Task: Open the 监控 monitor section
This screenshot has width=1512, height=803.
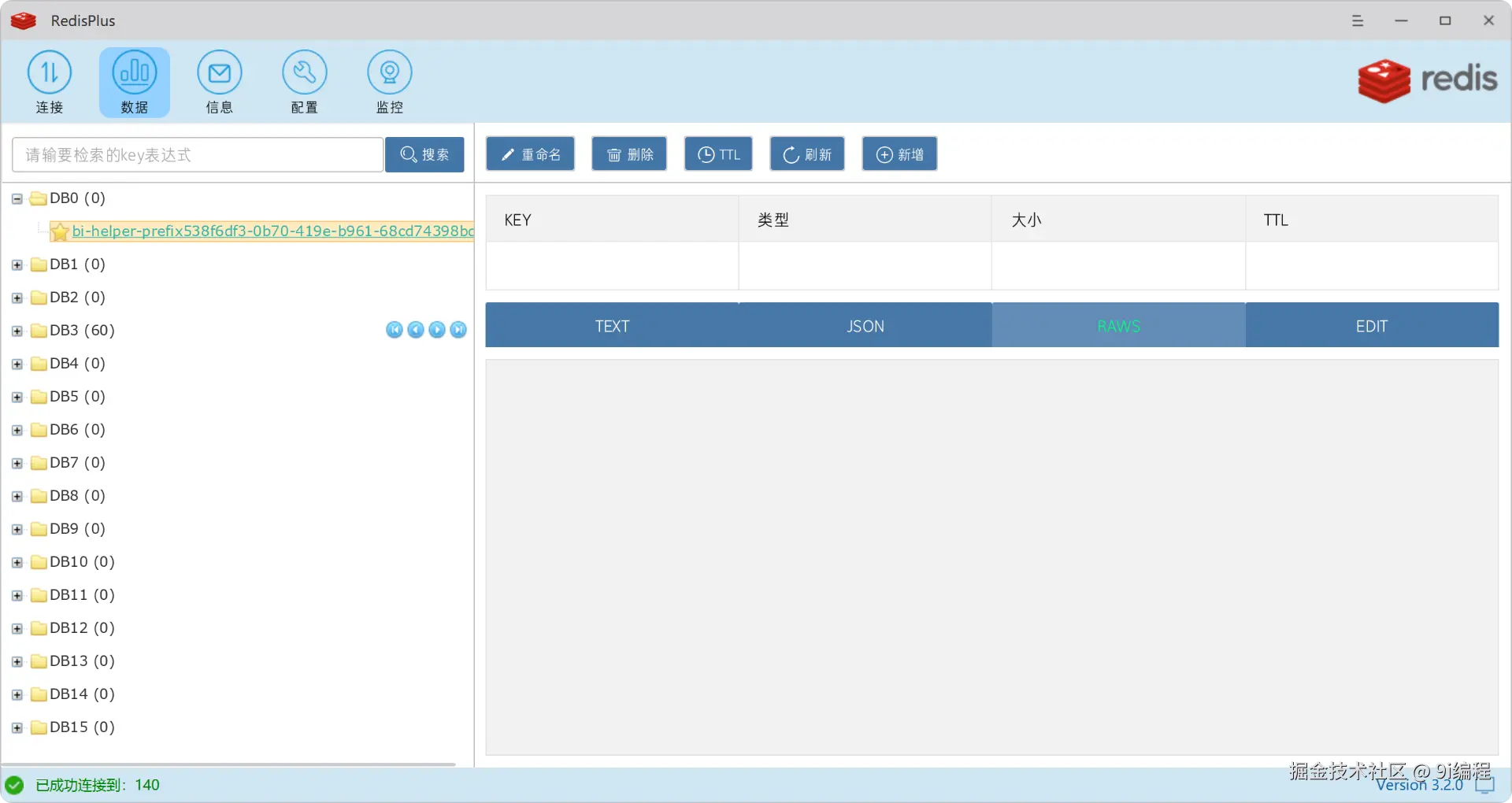Action: pos(389,82)
